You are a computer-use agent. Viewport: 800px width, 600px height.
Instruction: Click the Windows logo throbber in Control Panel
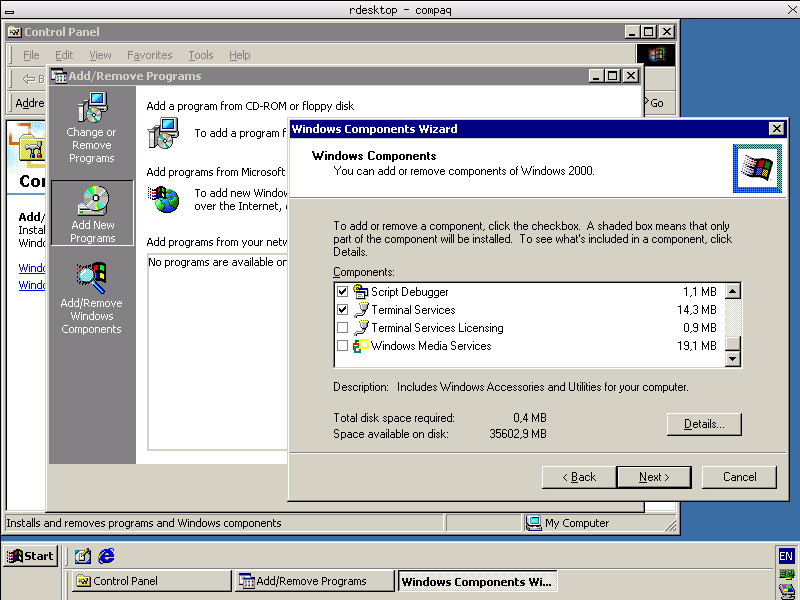click(656, 55)
